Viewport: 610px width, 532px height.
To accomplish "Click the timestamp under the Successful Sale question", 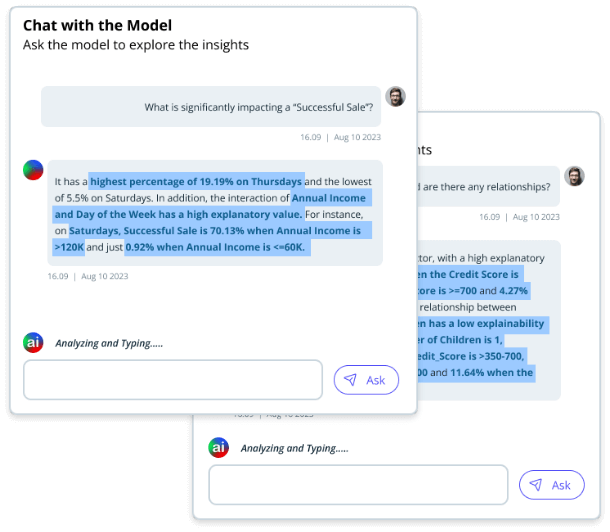I will pos(340,137).
